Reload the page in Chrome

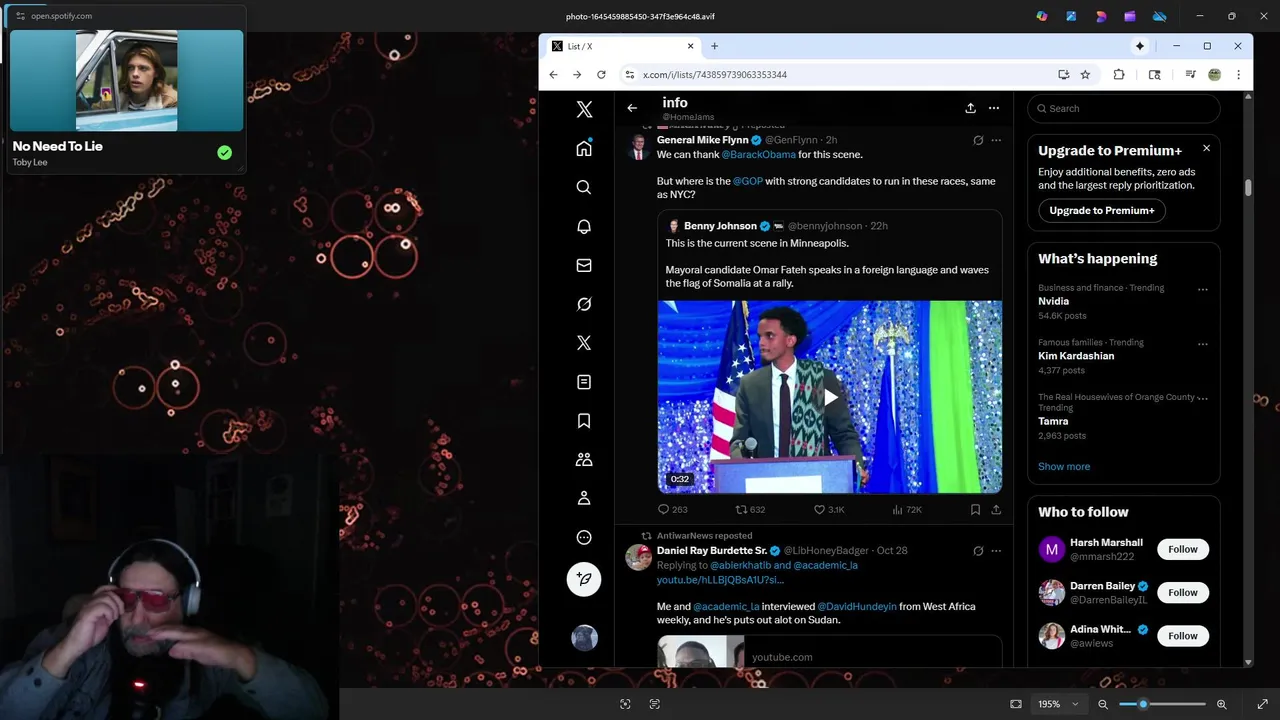point(601,74)
